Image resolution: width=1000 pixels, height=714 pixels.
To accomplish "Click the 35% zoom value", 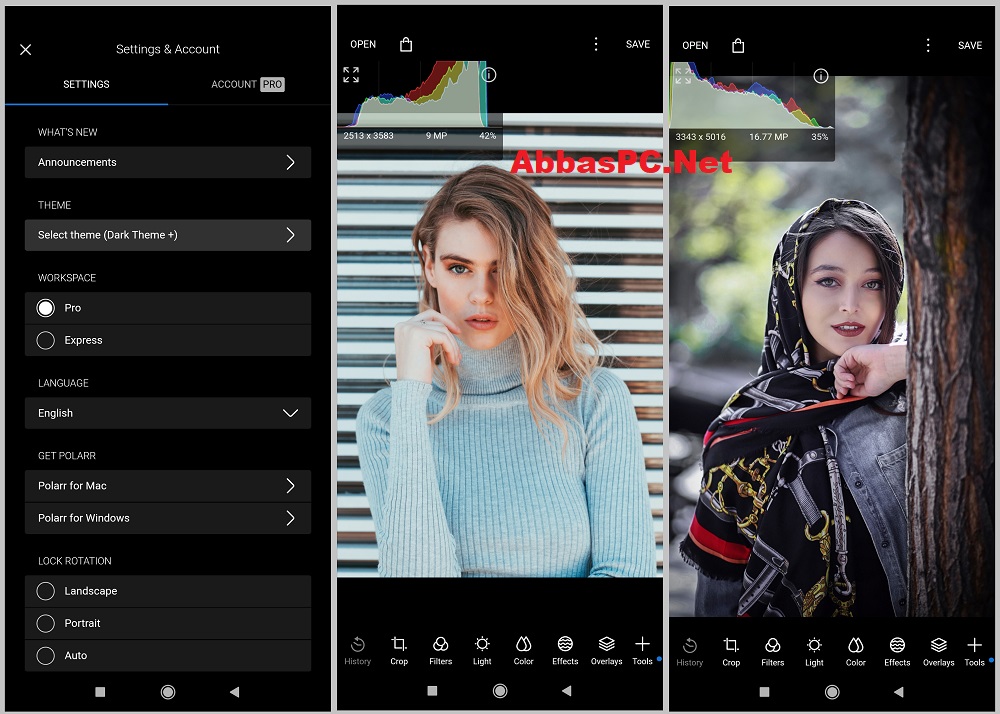I will click(820, 137).
